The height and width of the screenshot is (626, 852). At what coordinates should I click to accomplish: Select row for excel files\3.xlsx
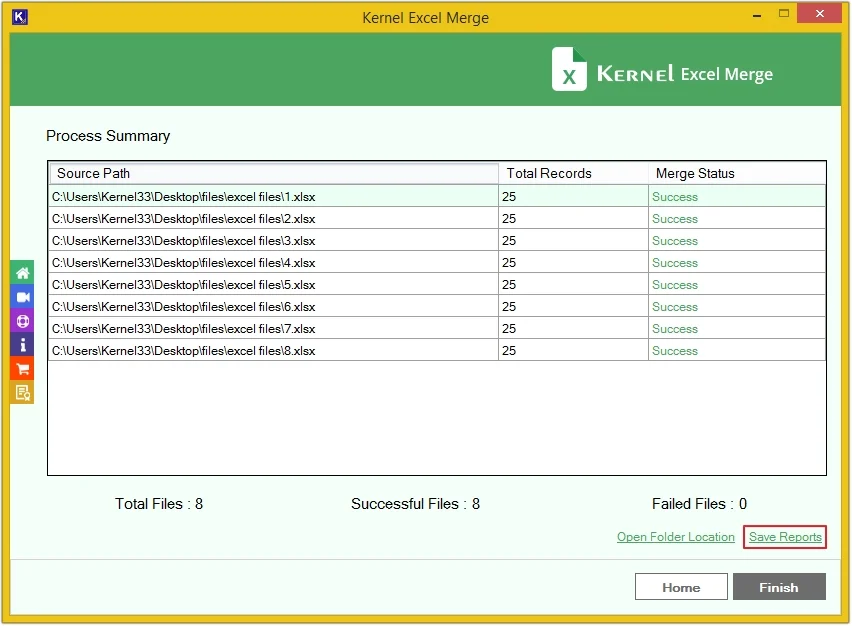tap(437, 241)
